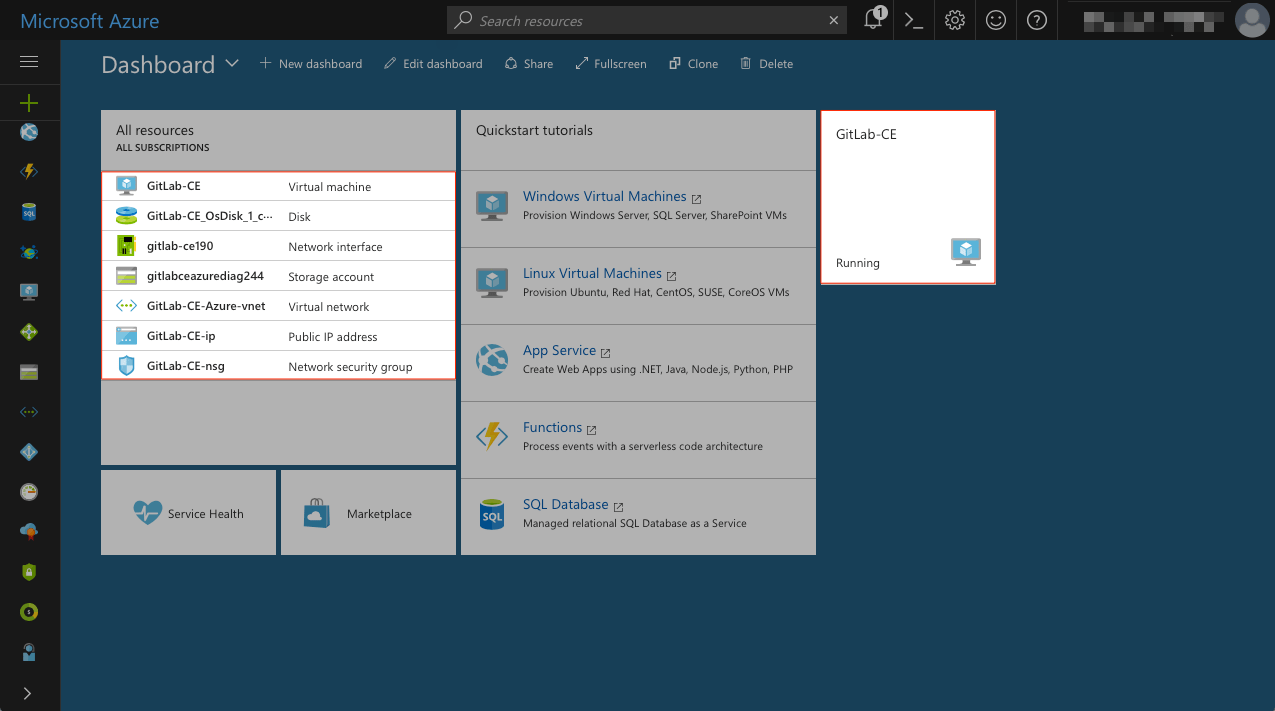Viewport: 1275px width, 711px height.
Task: Expand the collapsed sidebar with the chevron
Action: [29, 692]
